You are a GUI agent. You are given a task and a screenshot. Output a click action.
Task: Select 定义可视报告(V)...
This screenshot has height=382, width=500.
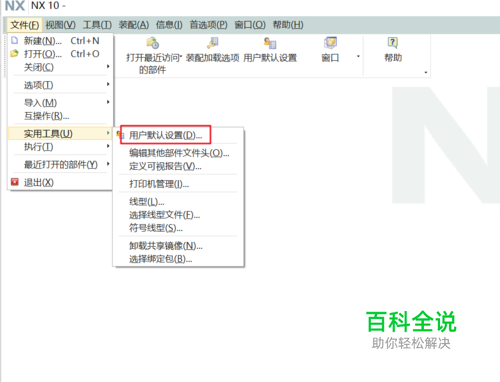coord(179,166)
